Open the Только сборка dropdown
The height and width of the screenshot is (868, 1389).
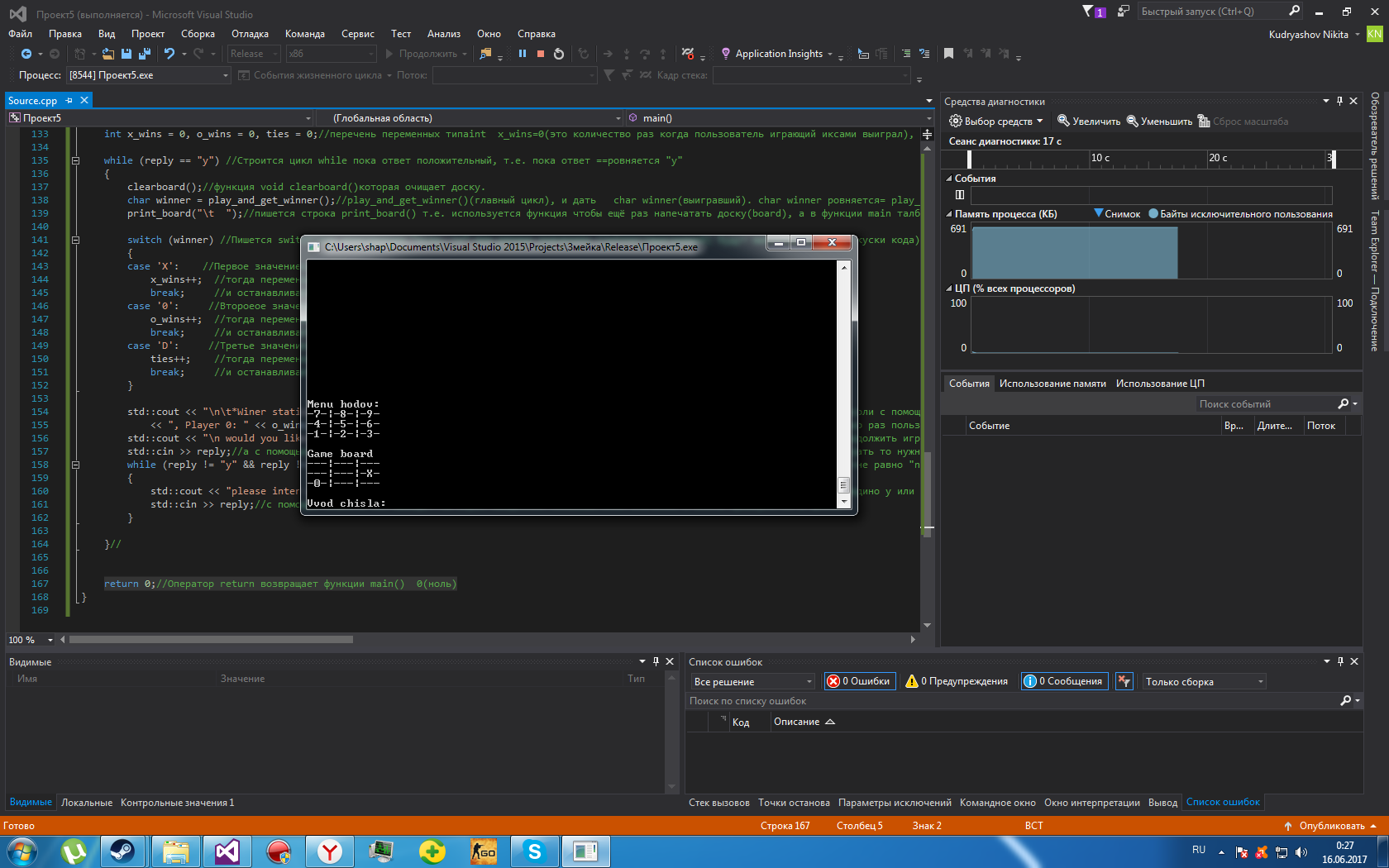(1203, 681)
